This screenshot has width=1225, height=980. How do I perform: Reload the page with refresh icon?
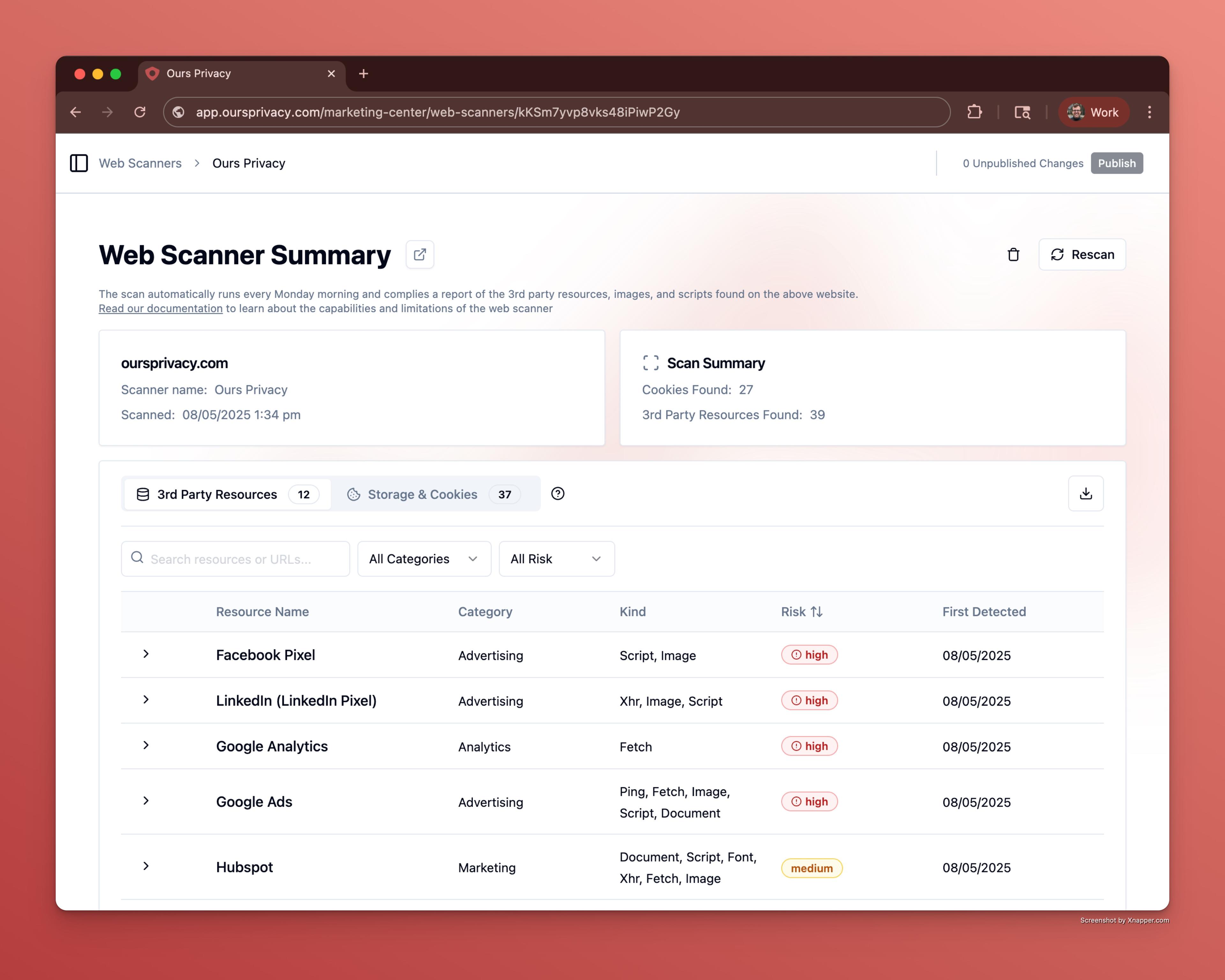click(x=140, y=112)
